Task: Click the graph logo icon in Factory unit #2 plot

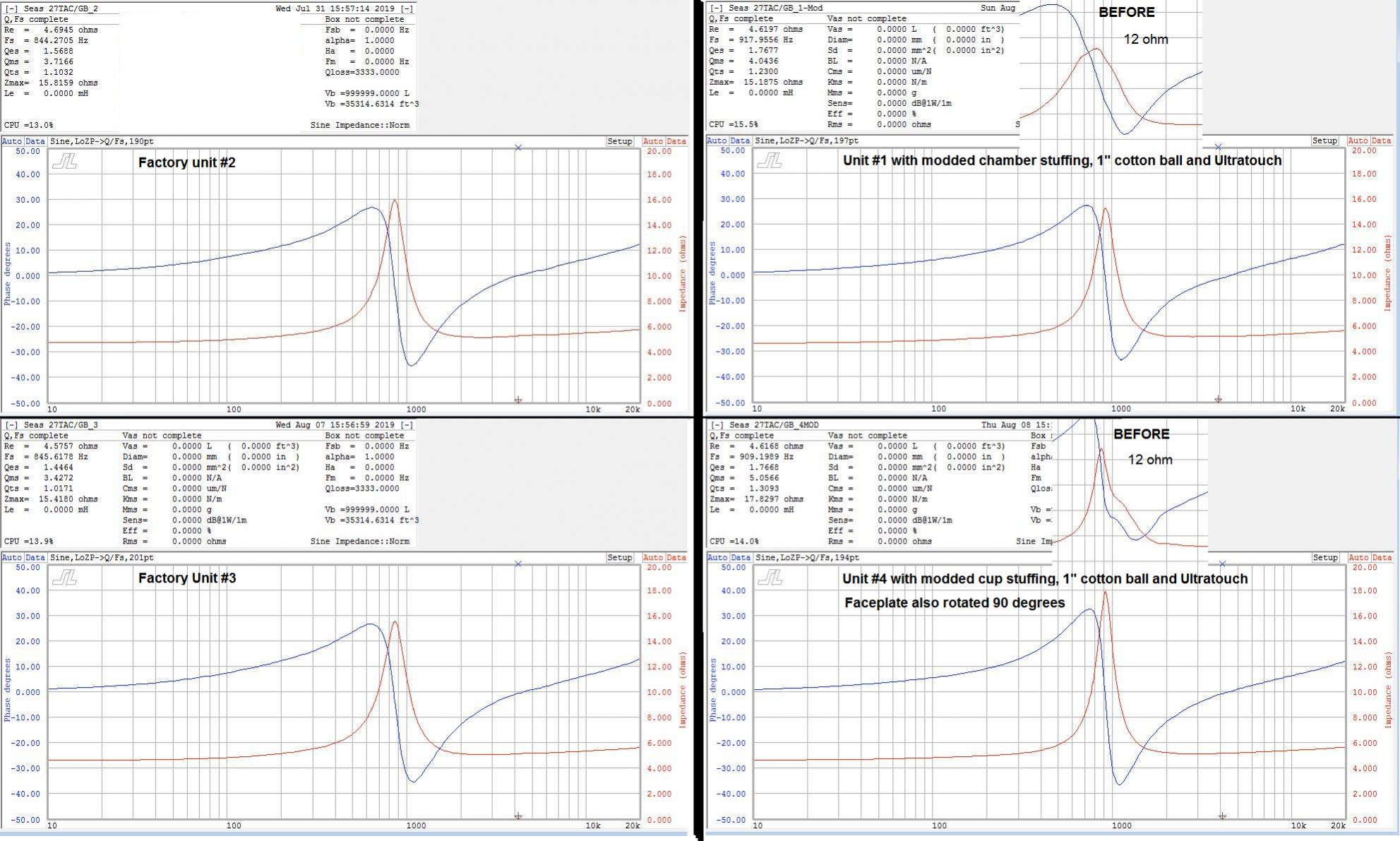Action: point(64,162)
